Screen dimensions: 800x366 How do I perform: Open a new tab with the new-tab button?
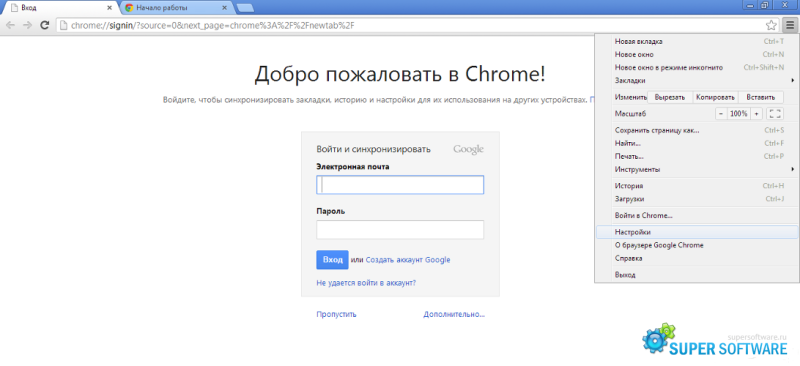(x=245, y=8)
